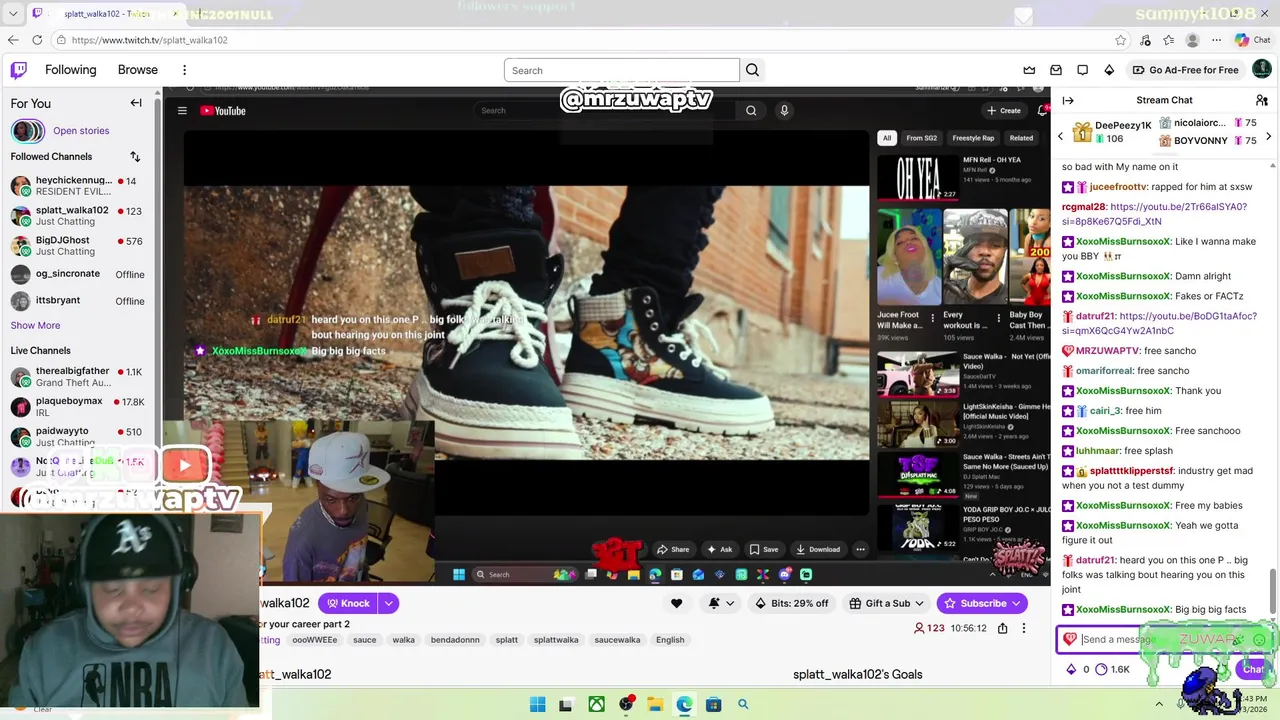Sort the Followed Channels list
This screenshot has height=720, width=1280.
(135, 157)
